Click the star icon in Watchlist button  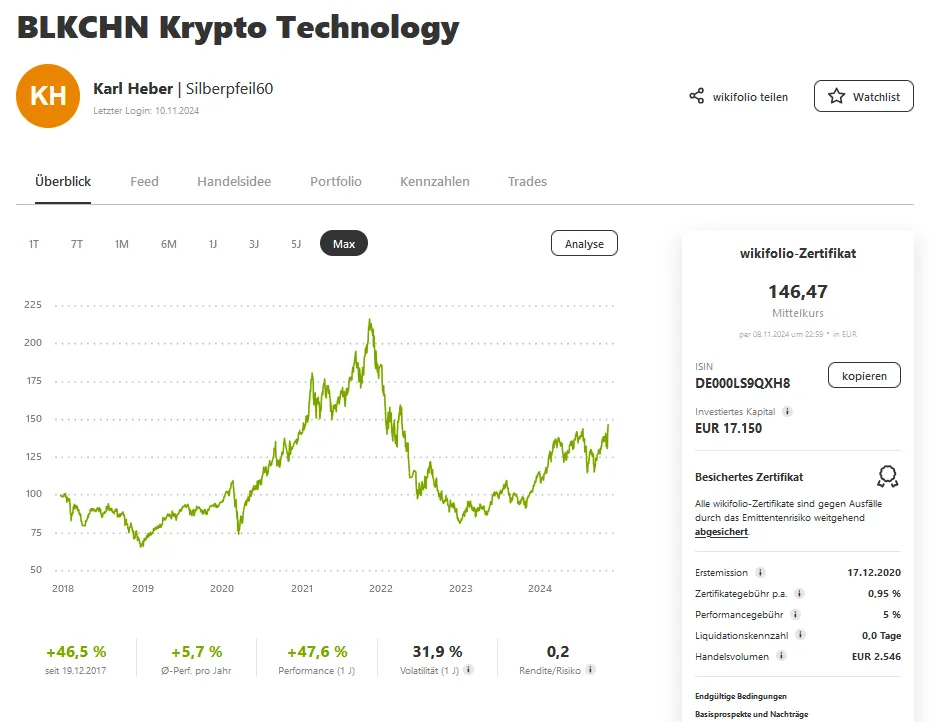coord(837,96)
